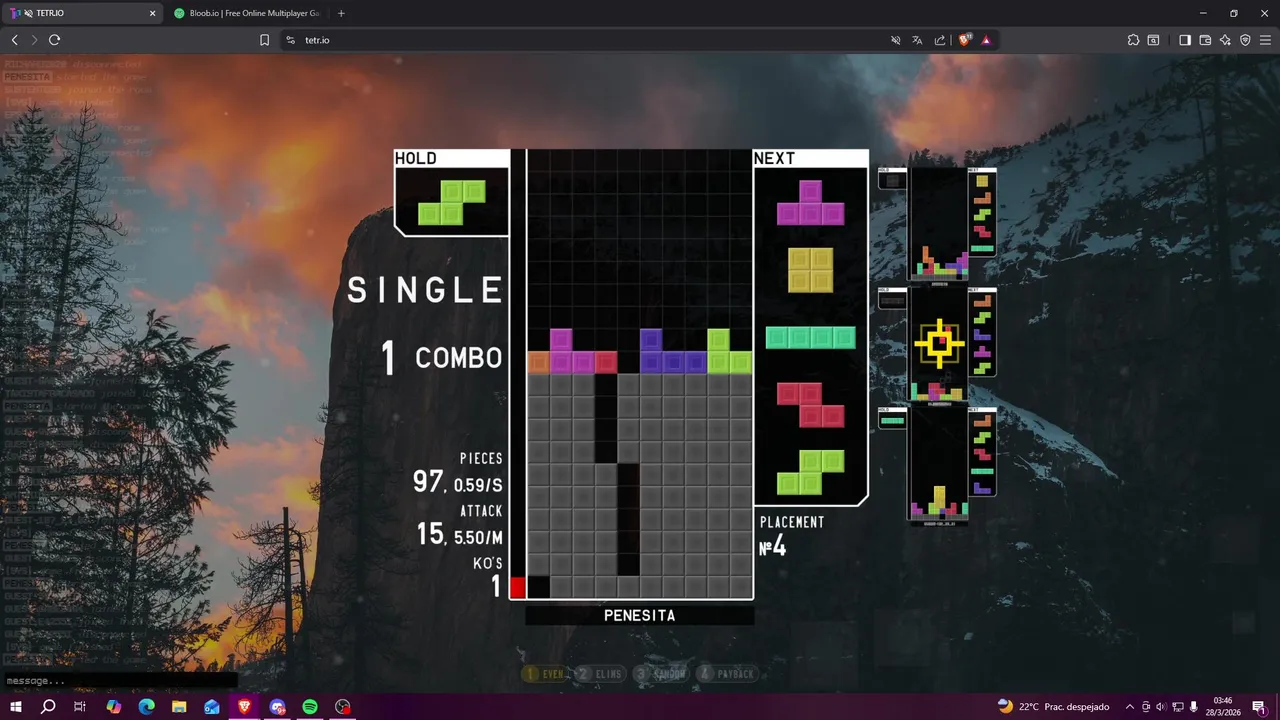
Task: Open the page translate option
Action: click(917, 40)
